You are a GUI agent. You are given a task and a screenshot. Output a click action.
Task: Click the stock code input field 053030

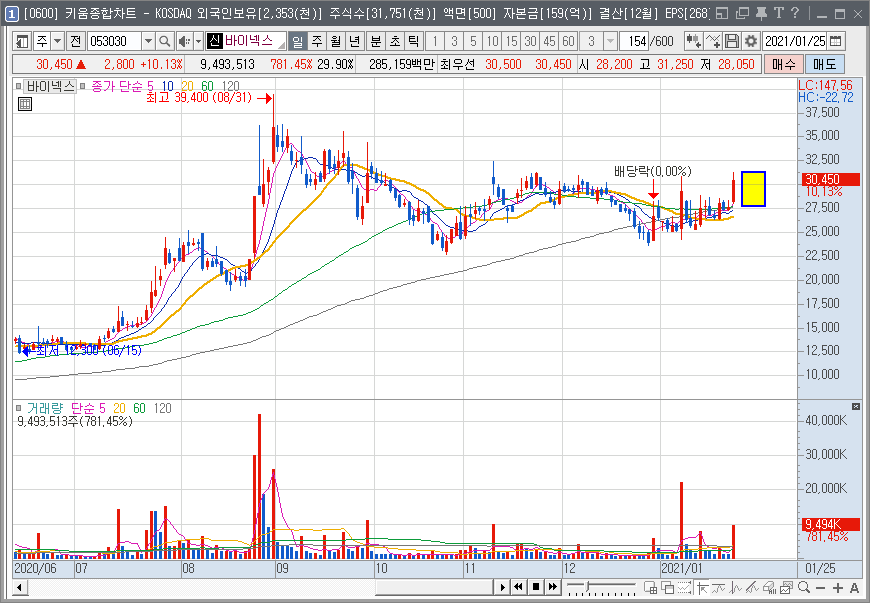point(114,41)
